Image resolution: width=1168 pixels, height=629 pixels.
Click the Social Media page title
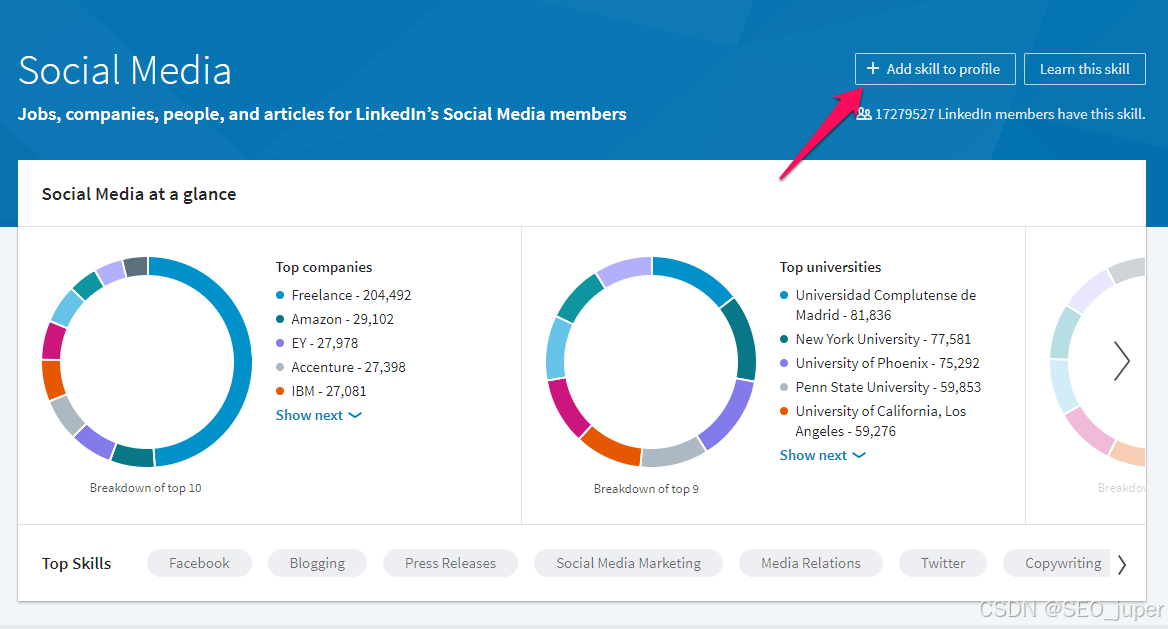(x=124, y=70)
